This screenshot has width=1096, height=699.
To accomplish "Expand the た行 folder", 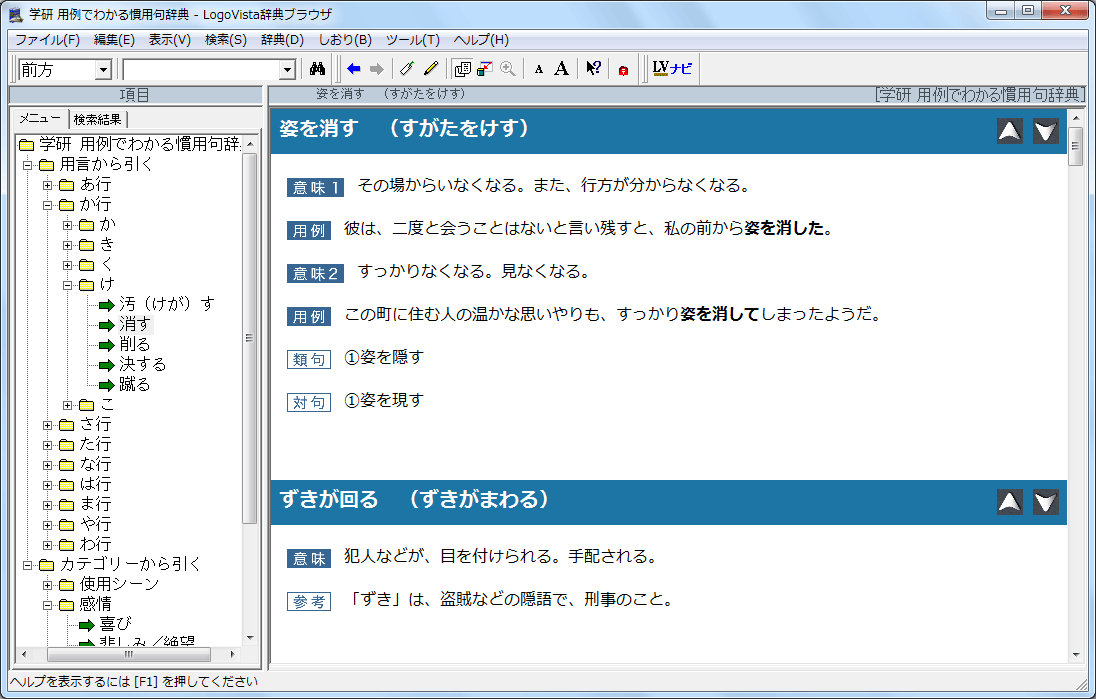I will click(48, 445).
